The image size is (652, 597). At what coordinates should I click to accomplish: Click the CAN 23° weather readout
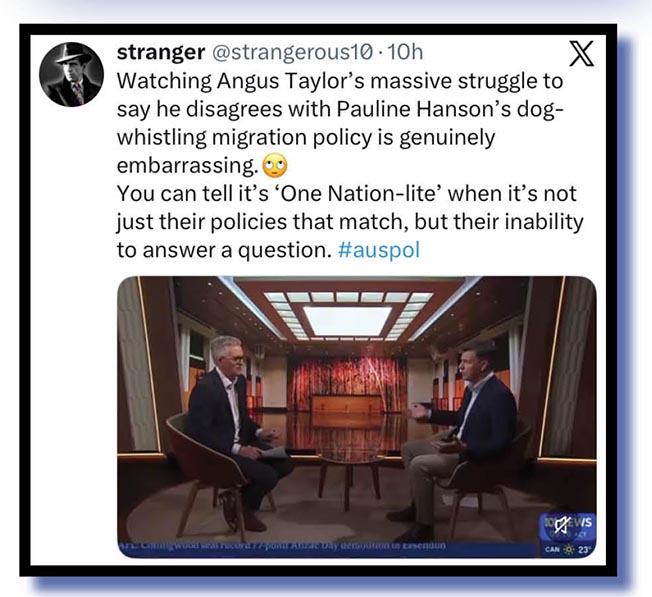pos(568,550)
